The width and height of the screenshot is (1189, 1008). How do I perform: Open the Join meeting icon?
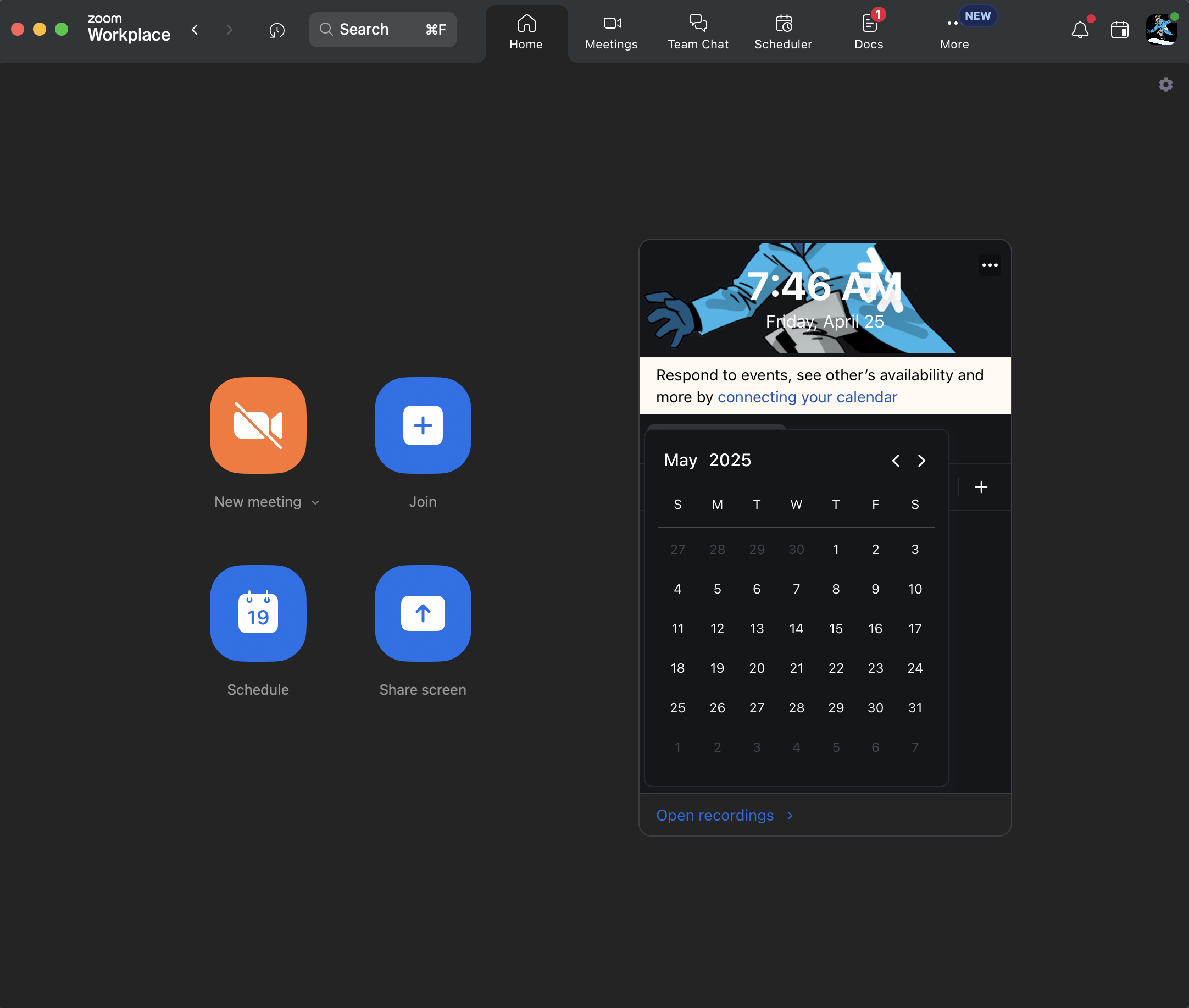click(422, 426)
